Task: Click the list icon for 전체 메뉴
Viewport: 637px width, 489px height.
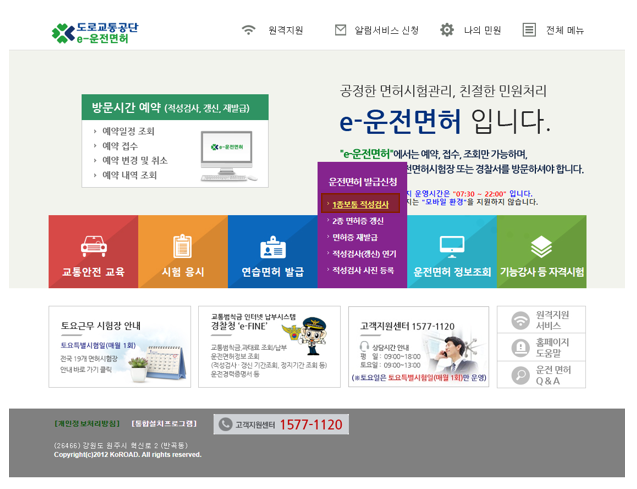Action: tap(529, 30)
